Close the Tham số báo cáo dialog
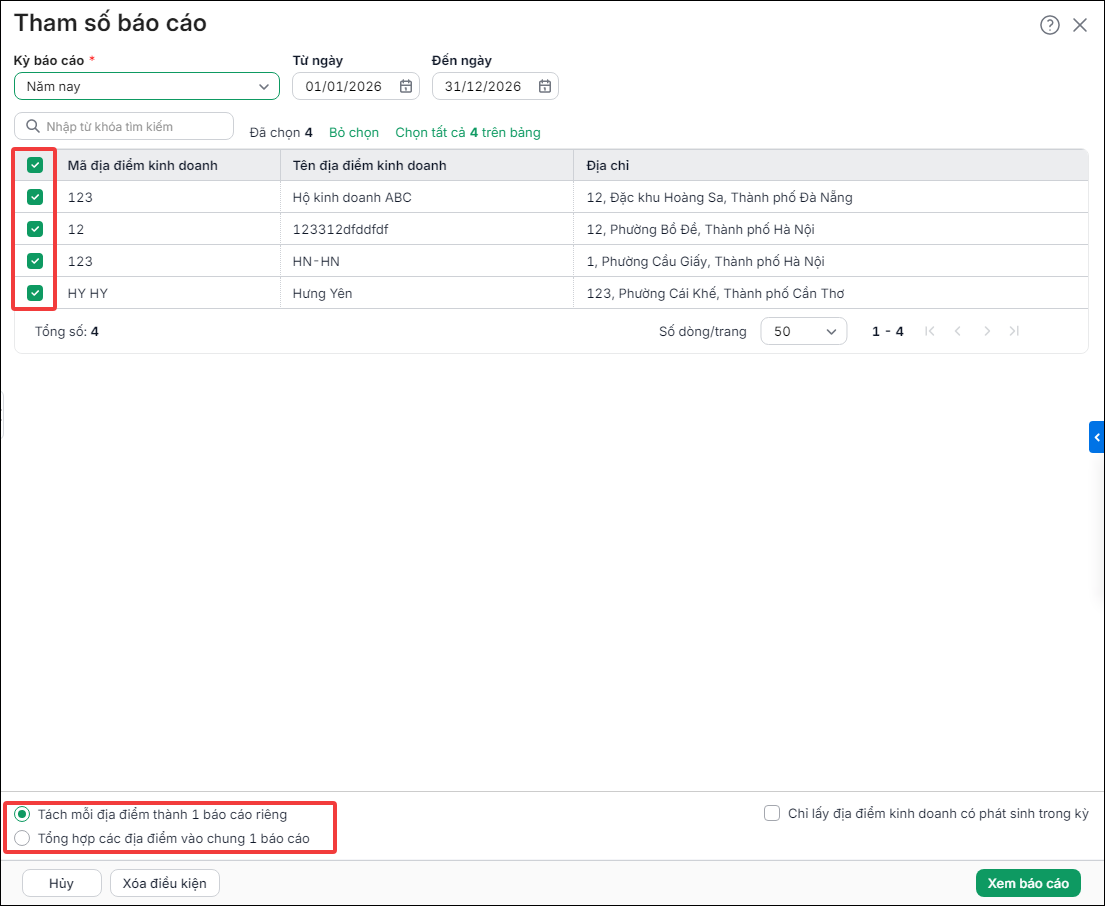This screenshot has width=1105, height=906. click(x=1080, y=25)
